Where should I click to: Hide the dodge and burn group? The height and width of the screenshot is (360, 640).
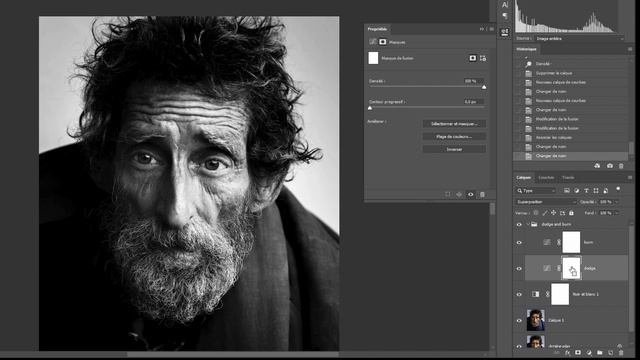[519, 224]
